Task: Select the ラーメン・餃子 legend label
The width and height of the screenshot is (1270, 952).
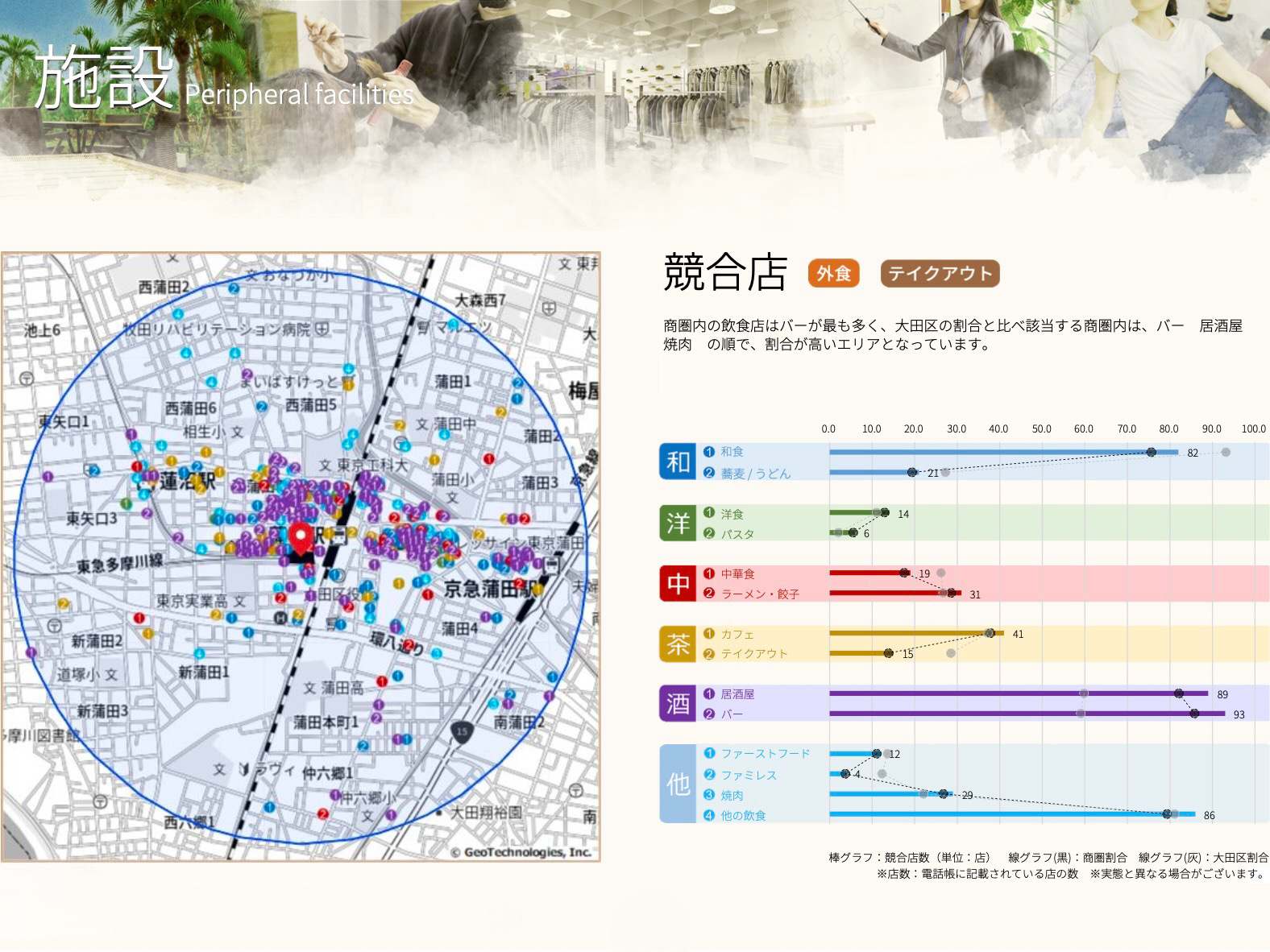Action: click(x=759, y=594)
